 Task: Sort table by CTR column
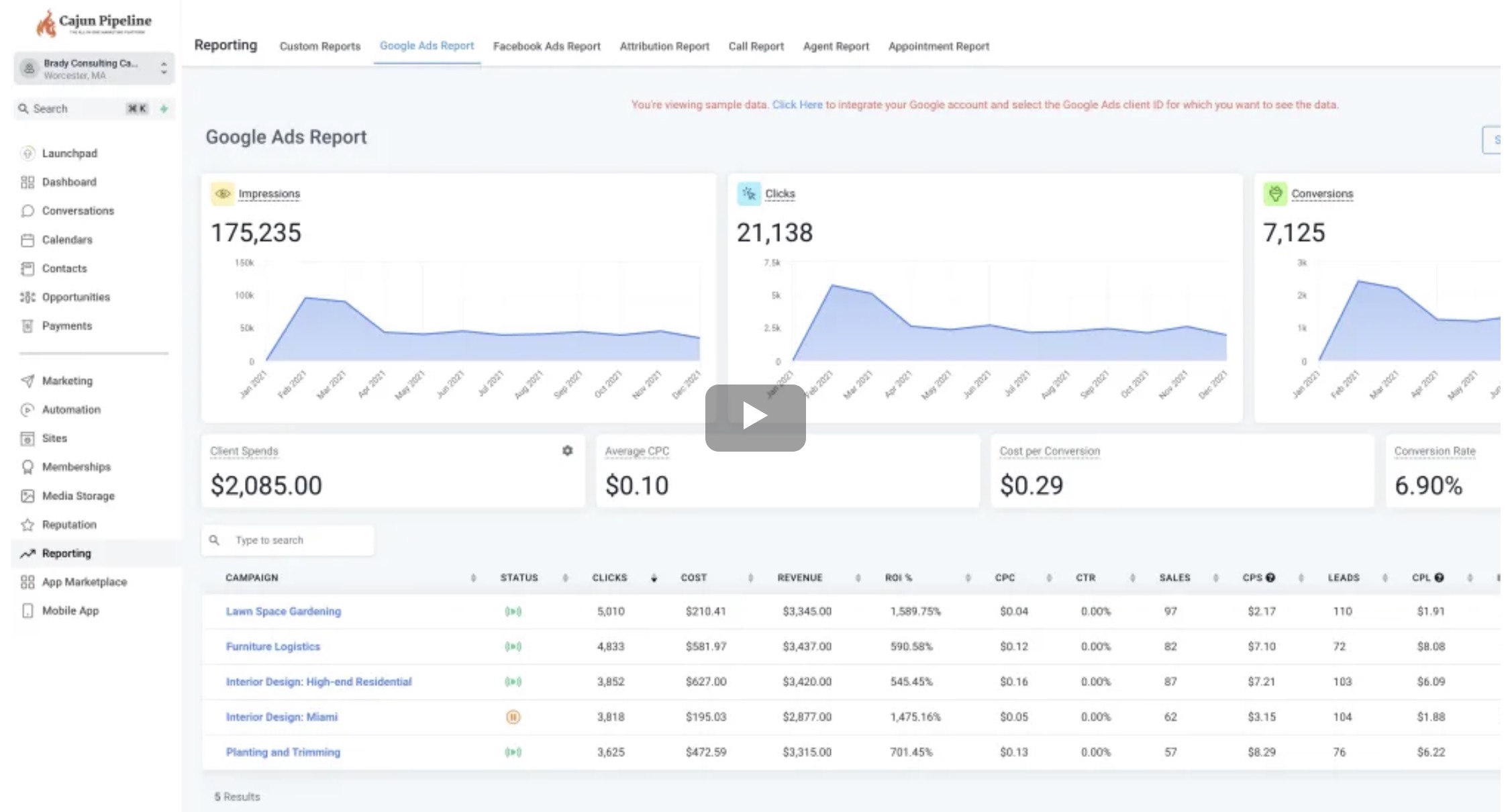(1132, 578)
